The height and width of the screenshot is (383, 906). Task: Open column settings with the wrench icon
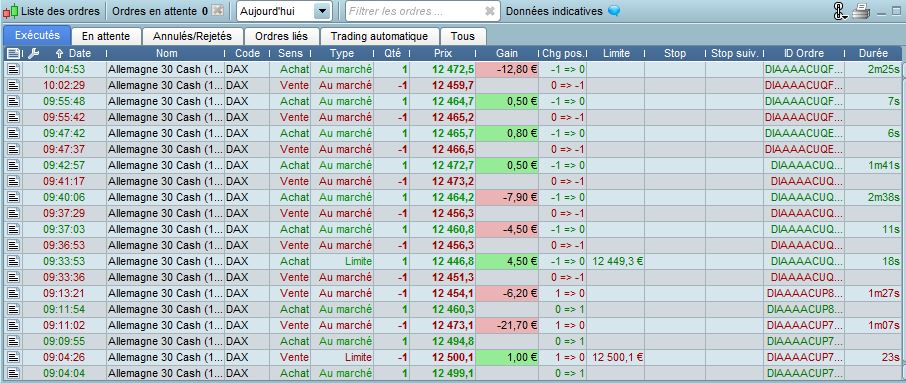click(x=34, y=53)
